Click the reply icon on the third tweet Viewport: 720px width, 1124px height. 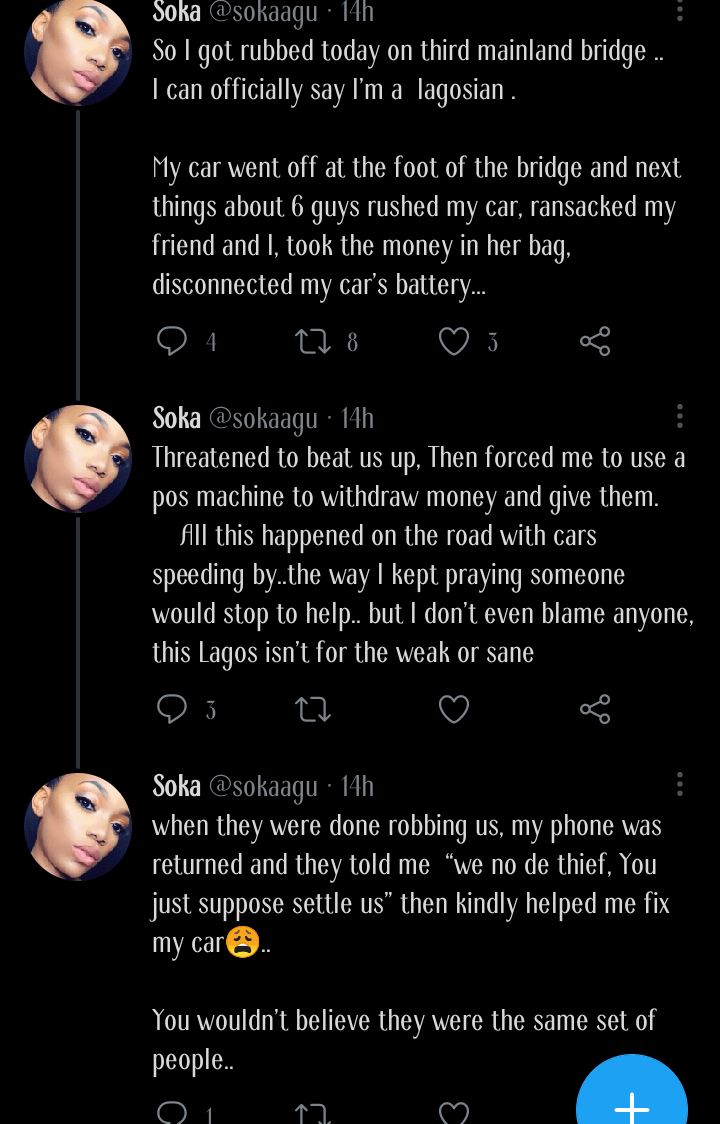click(x=173, y=1110)
